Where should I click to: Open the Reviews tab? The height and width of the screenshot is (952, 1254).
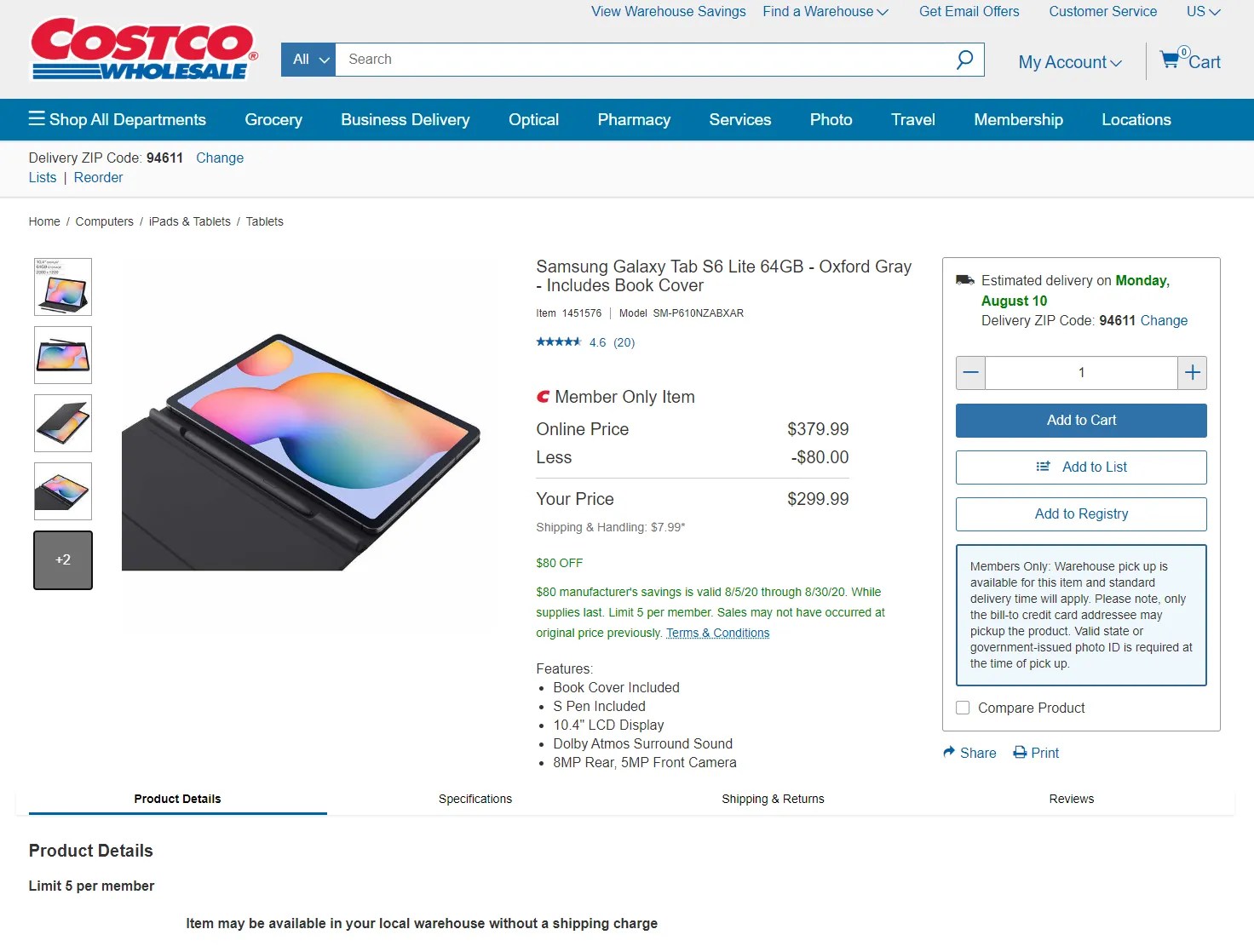coord(1071,799)
